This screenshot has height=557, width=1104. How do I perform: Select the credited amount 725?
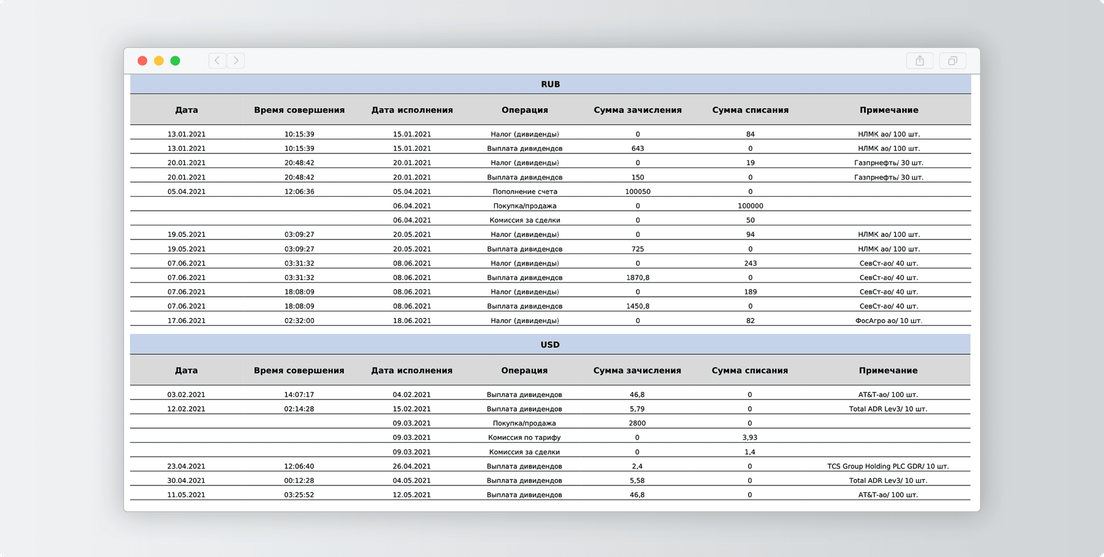[638, 249]
